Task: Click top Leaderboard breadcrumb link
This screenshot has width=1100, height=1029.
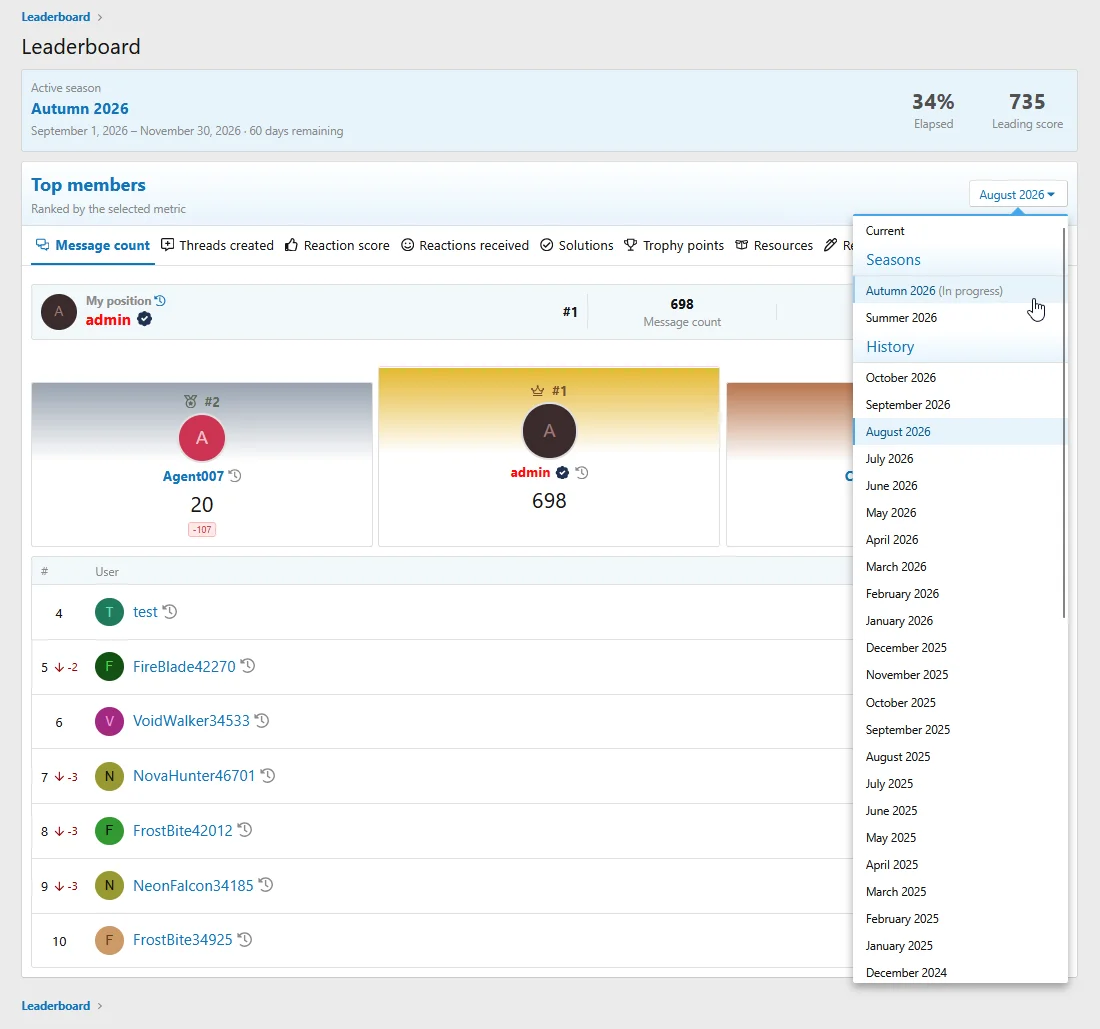Action: click(55, 17)
